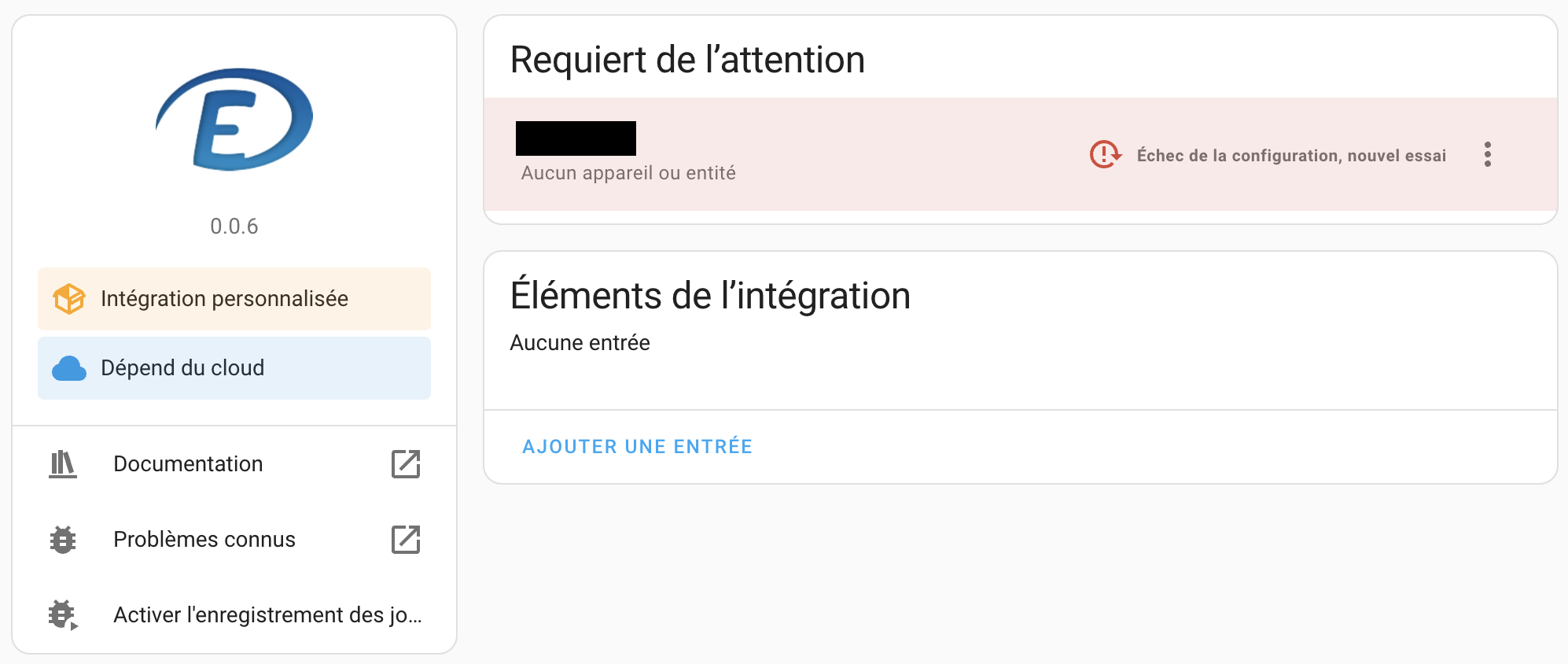Click the Dépend du cloud banner
1568x664 pixels.
pos(182,368)
